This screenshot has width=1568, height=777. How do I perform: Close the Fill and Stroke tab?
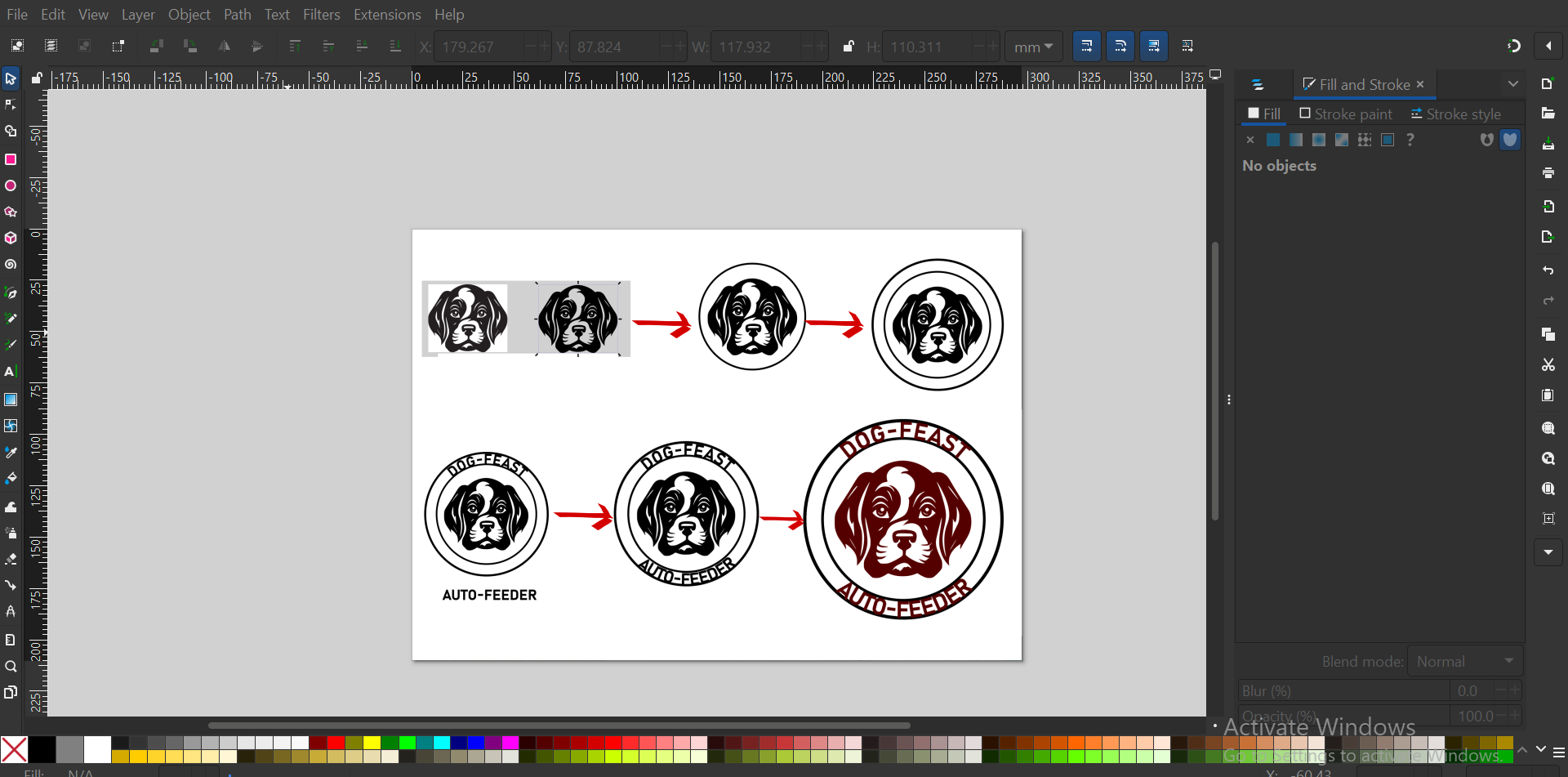(x=1420, y=84)
